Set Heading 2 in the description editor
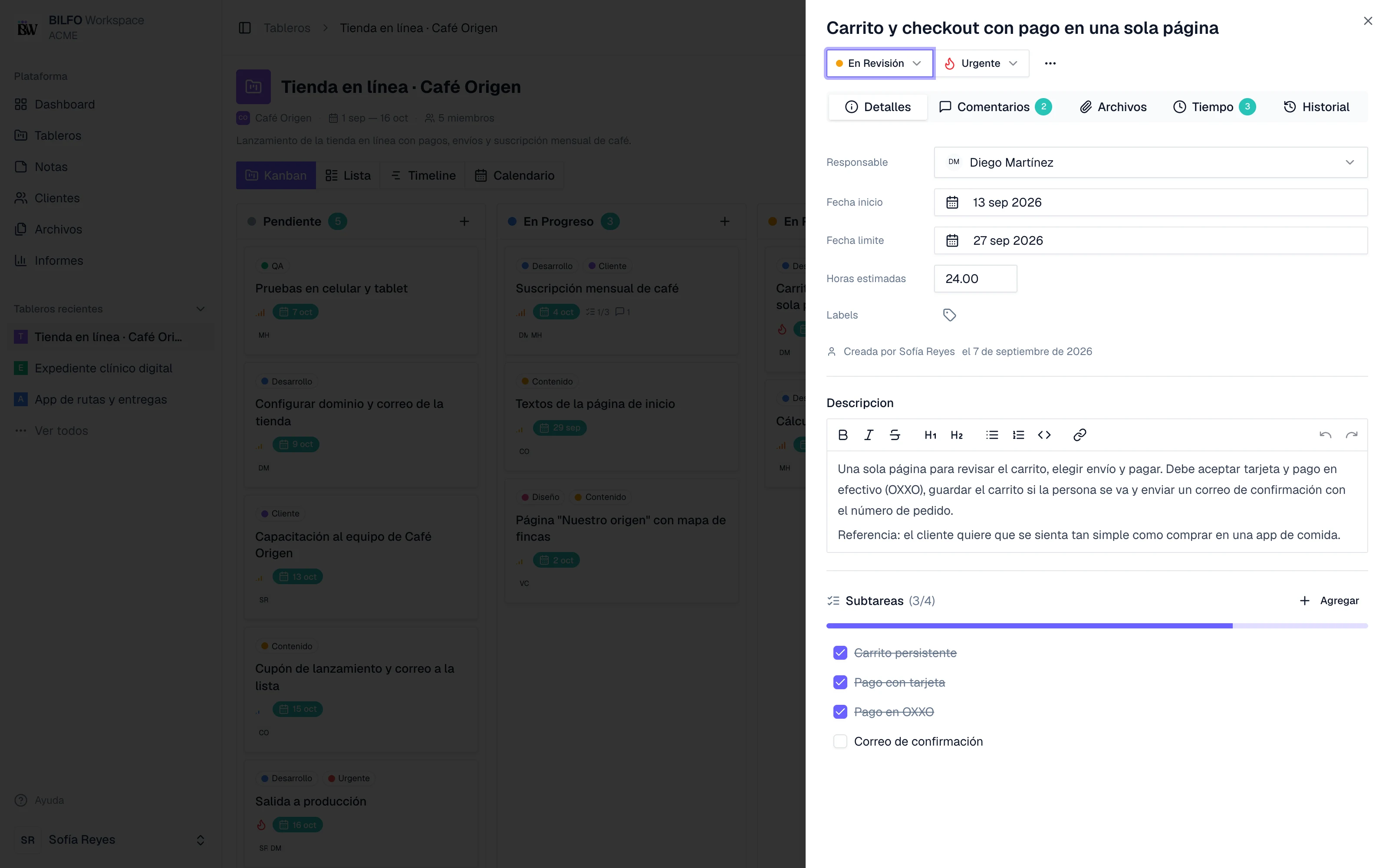This screenshot has height=868, width=1389. click(x=956, y=434)
